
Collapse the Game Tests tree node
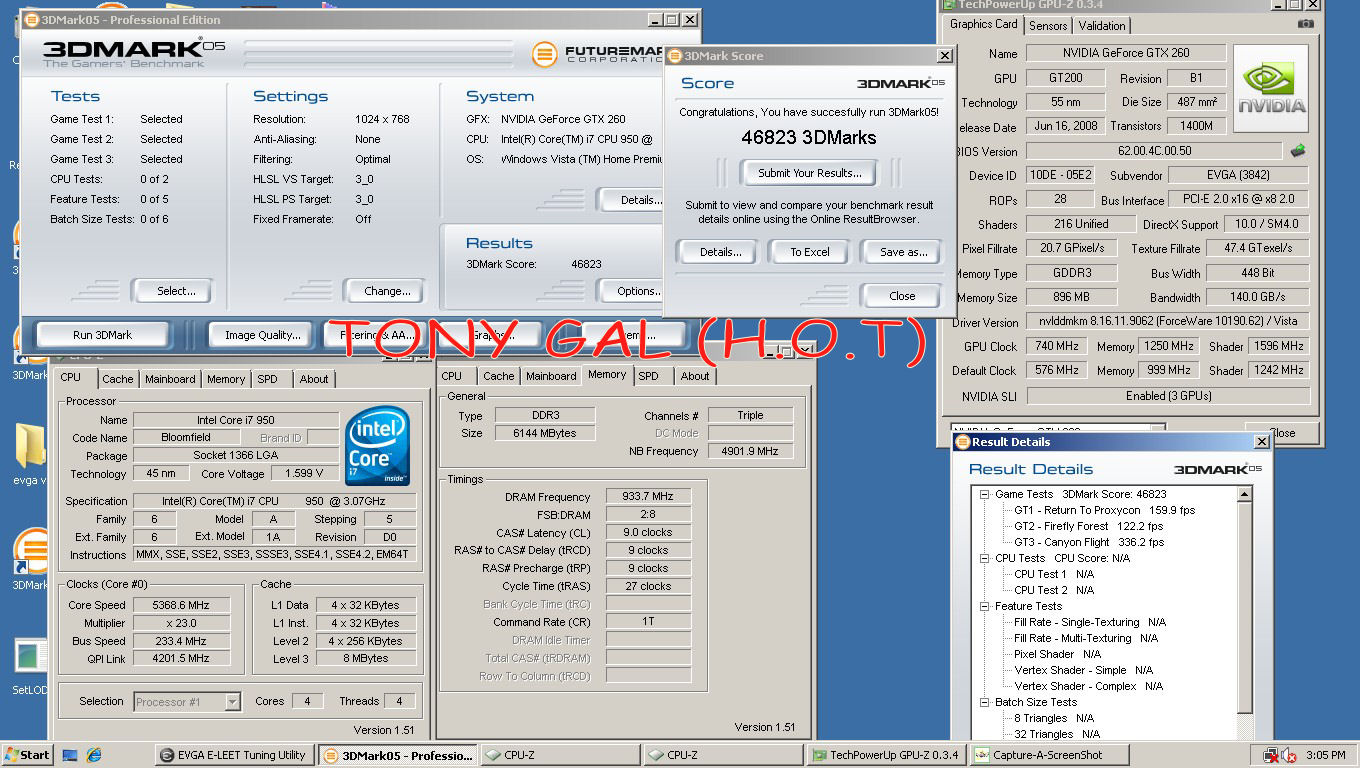[x=984, y=494]
